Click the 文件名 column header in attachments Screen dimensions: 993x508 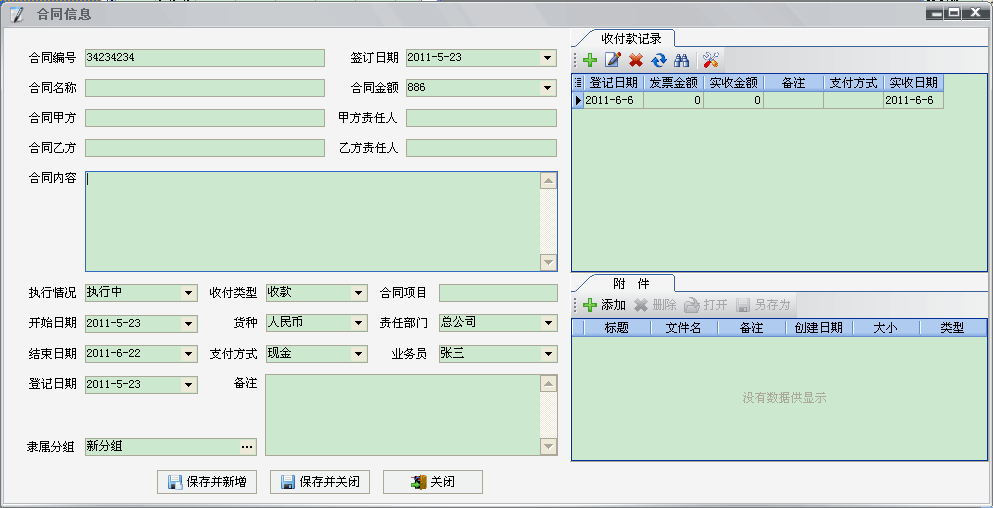[x=685, y=327]
